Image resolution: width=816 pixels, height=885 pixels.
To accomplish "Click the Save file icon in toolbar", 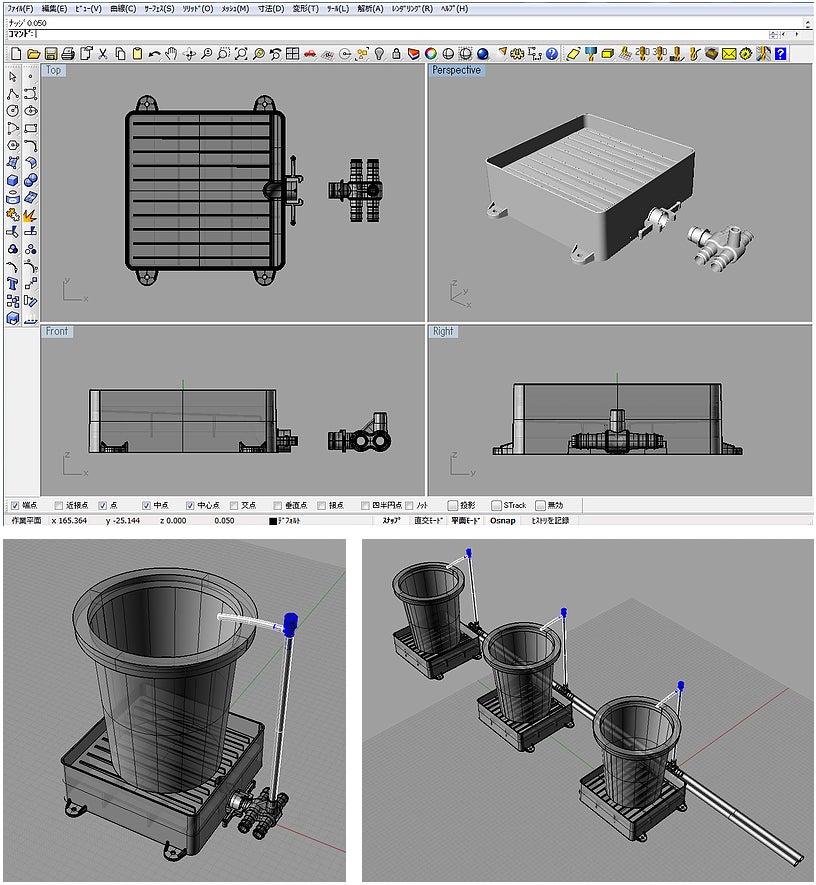I will [50, 53].
